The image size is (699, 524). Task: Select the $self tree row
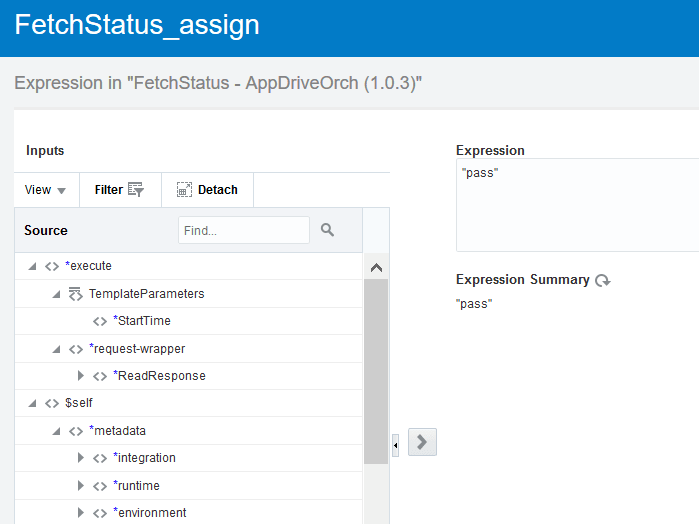click(x=189, y=403)
